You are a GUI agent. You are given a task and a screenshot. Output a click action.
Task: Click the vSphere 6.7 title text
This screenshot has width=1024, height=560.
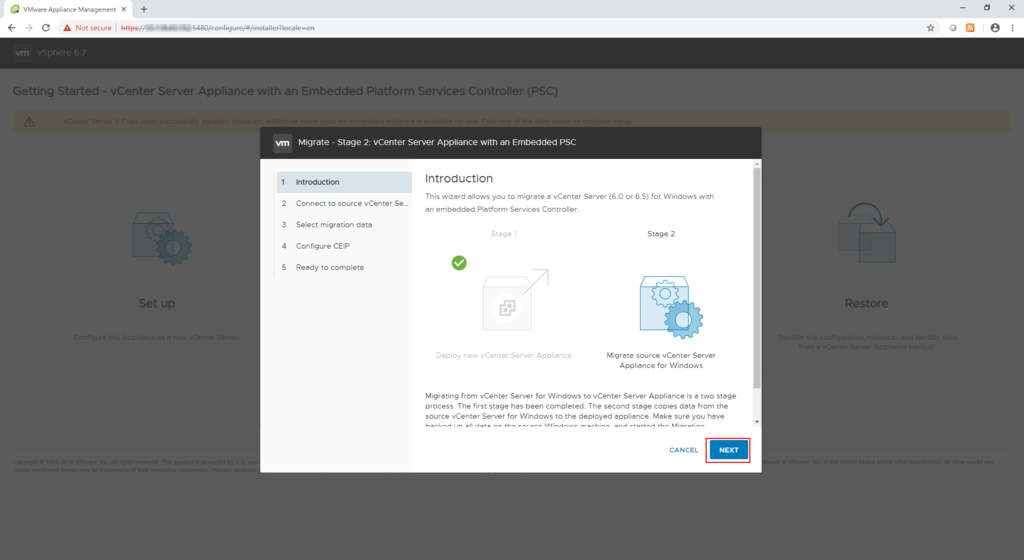[x=61, y=53]
